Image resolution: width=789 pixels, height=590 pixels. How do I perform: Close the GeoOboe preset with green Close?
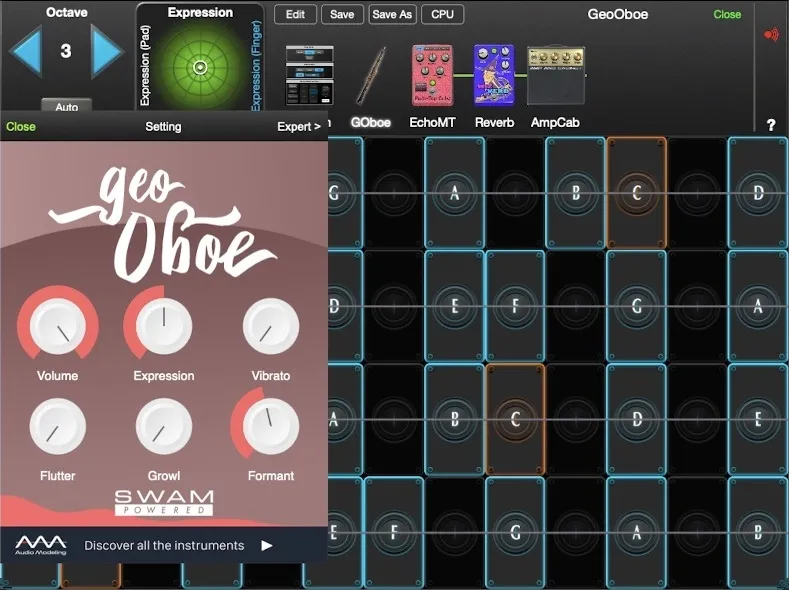tap(727, 15)
